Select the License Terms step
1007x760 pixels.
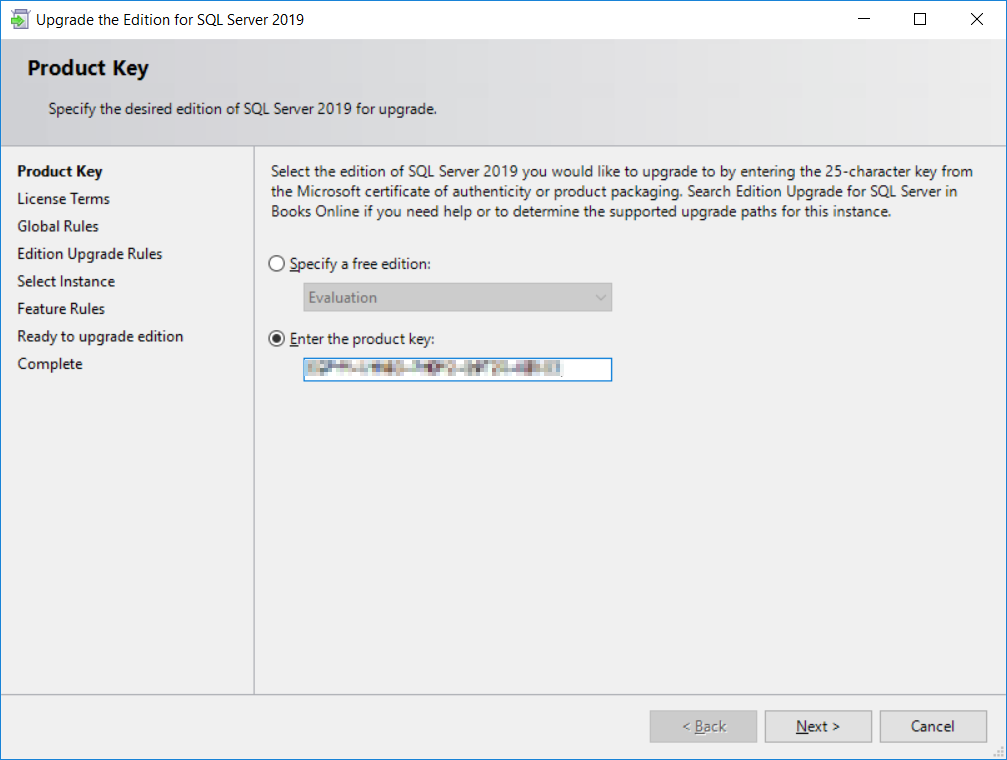[64, 199]
